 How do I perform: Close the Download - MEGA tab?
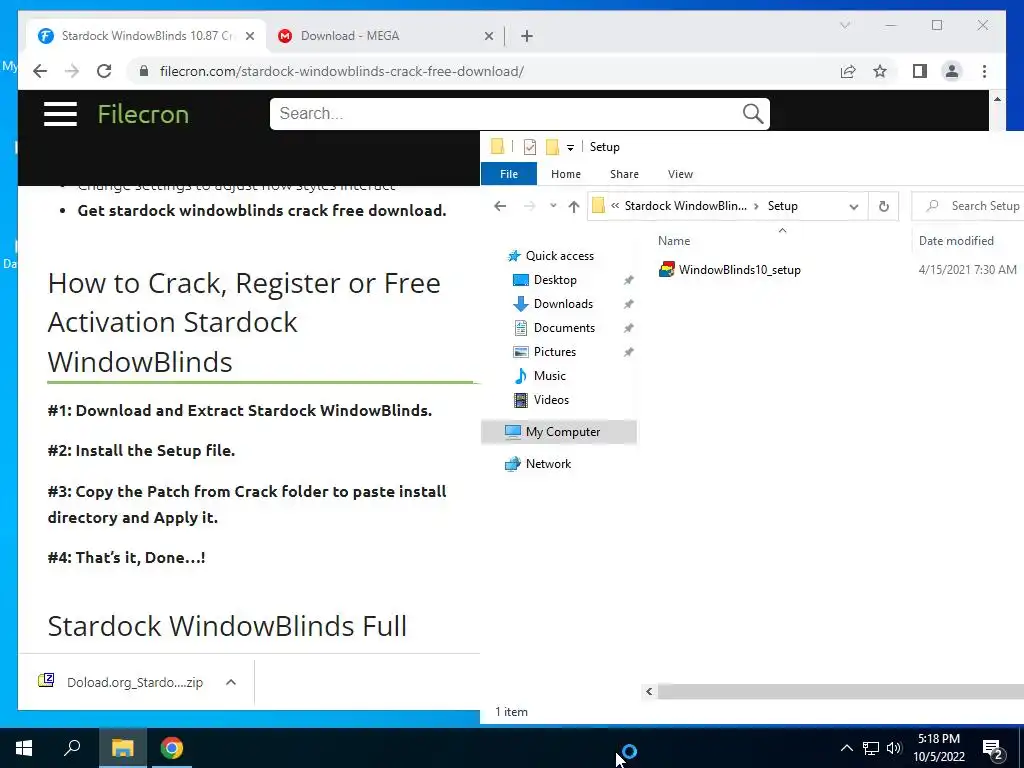coord(488,36)
